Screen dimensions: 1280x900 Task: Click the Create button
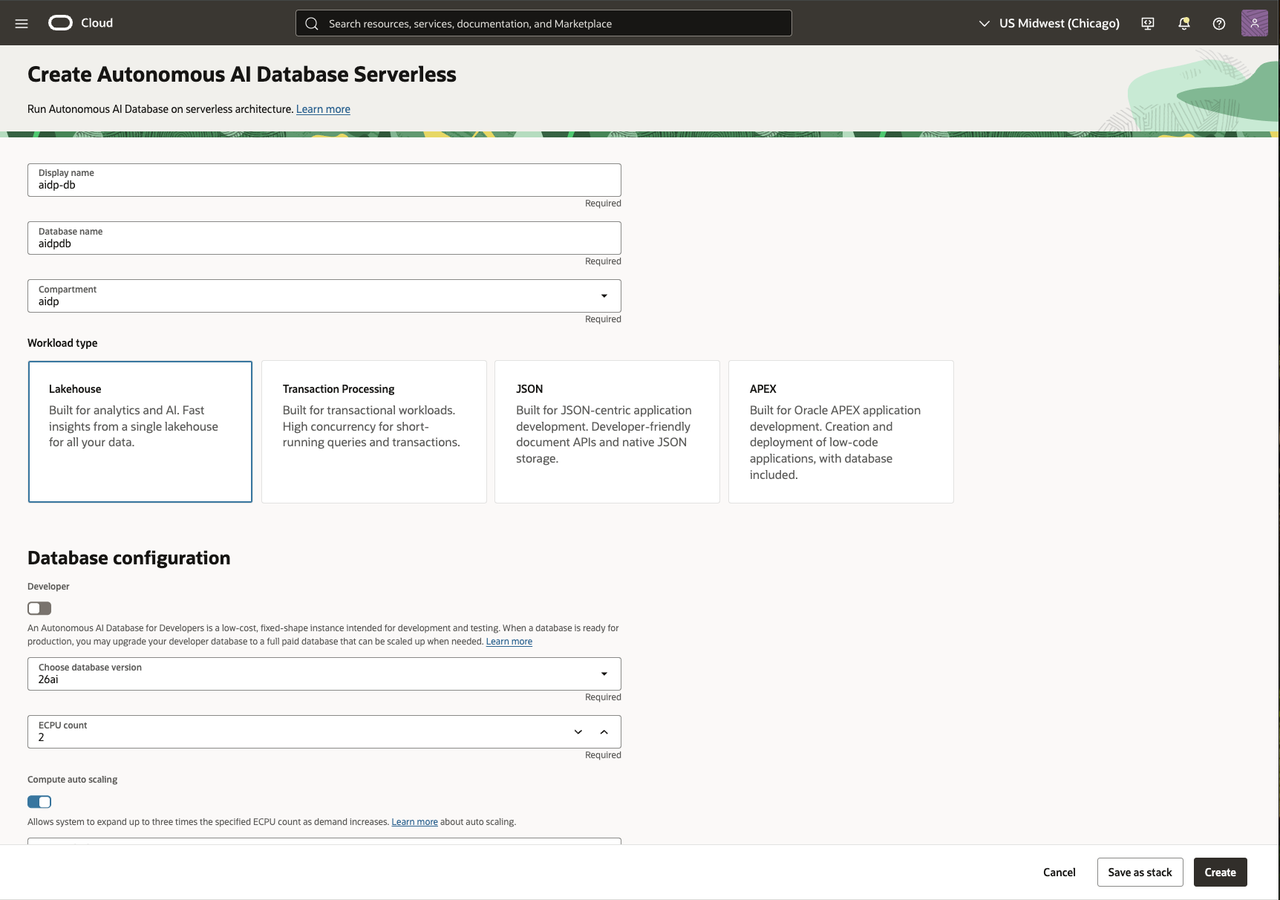click(x=1220, y=872)
